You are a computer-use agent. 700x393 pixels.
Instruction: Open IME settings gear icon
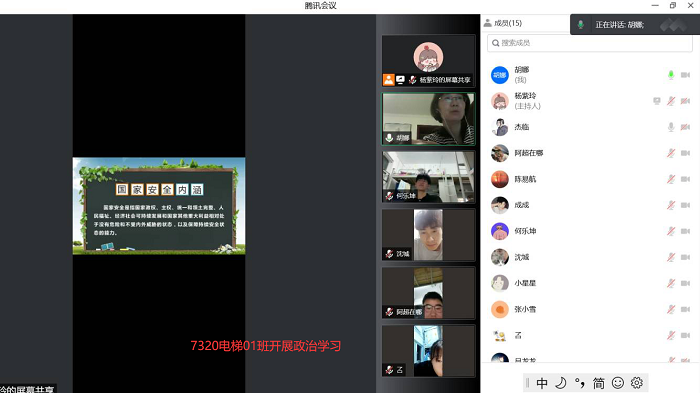tap(637, 383)
